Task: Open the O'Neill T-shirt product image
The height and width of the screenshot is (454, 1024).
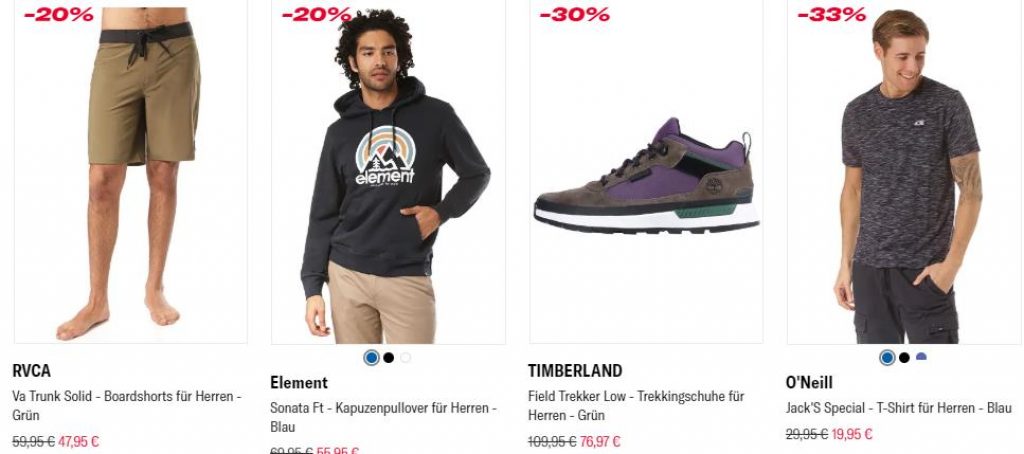Action: pos(904,171)
